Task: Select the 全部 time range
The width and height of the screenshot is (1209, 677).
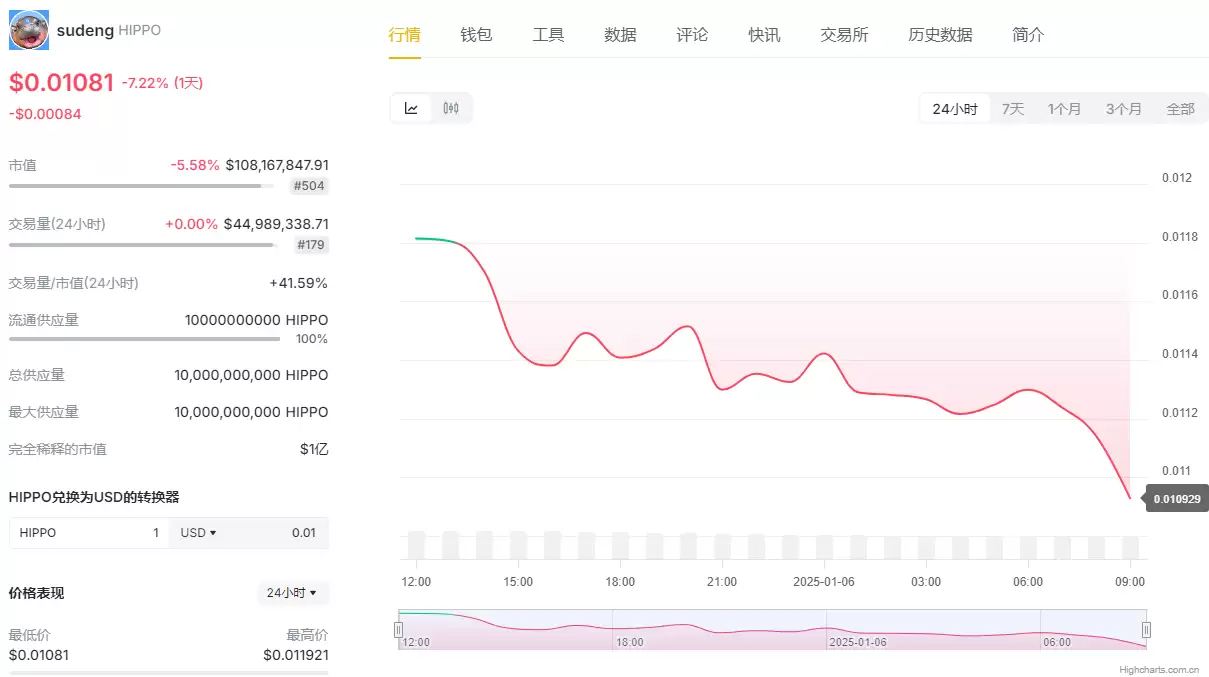Action: coord(1180,108)
